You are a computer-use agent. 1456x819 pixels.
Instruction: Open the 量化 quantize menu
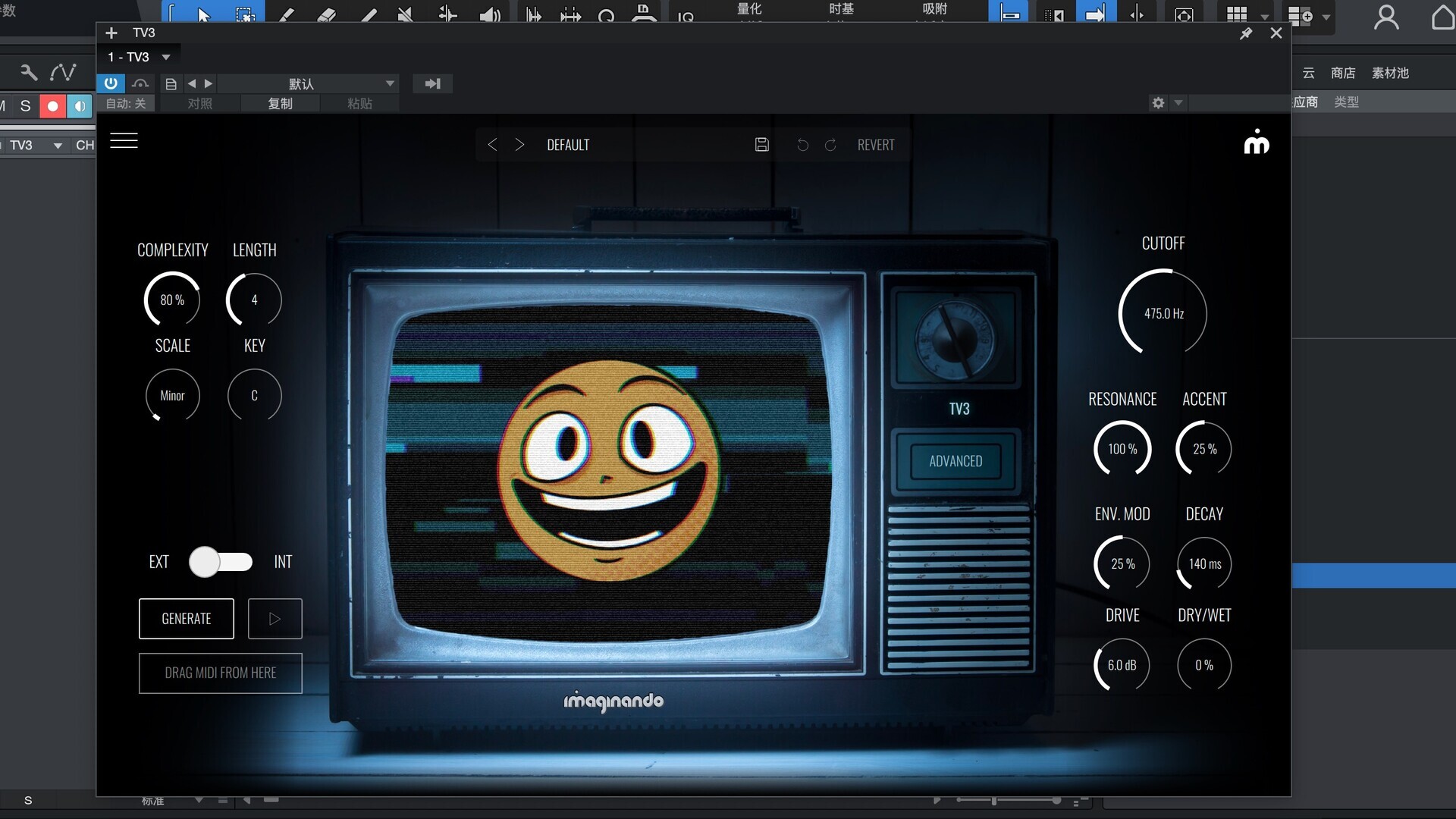pyautogui.click(x=749, y=9)
